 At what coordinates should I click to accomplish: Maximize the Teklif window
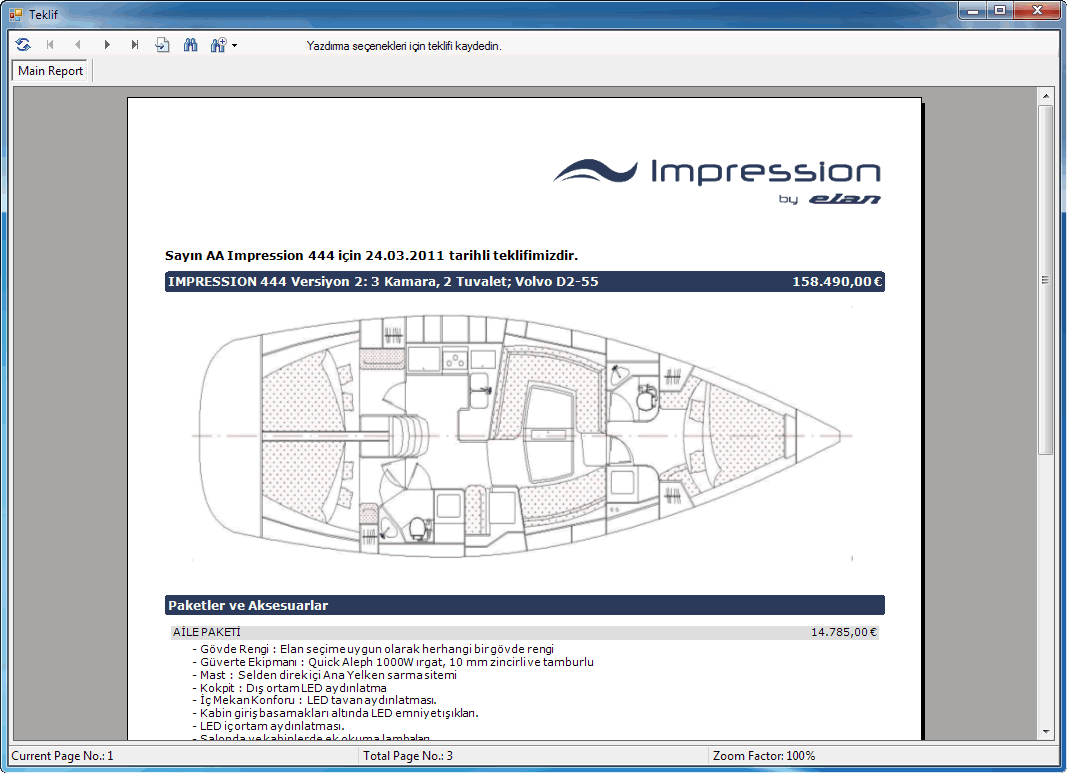point(1000,10)
